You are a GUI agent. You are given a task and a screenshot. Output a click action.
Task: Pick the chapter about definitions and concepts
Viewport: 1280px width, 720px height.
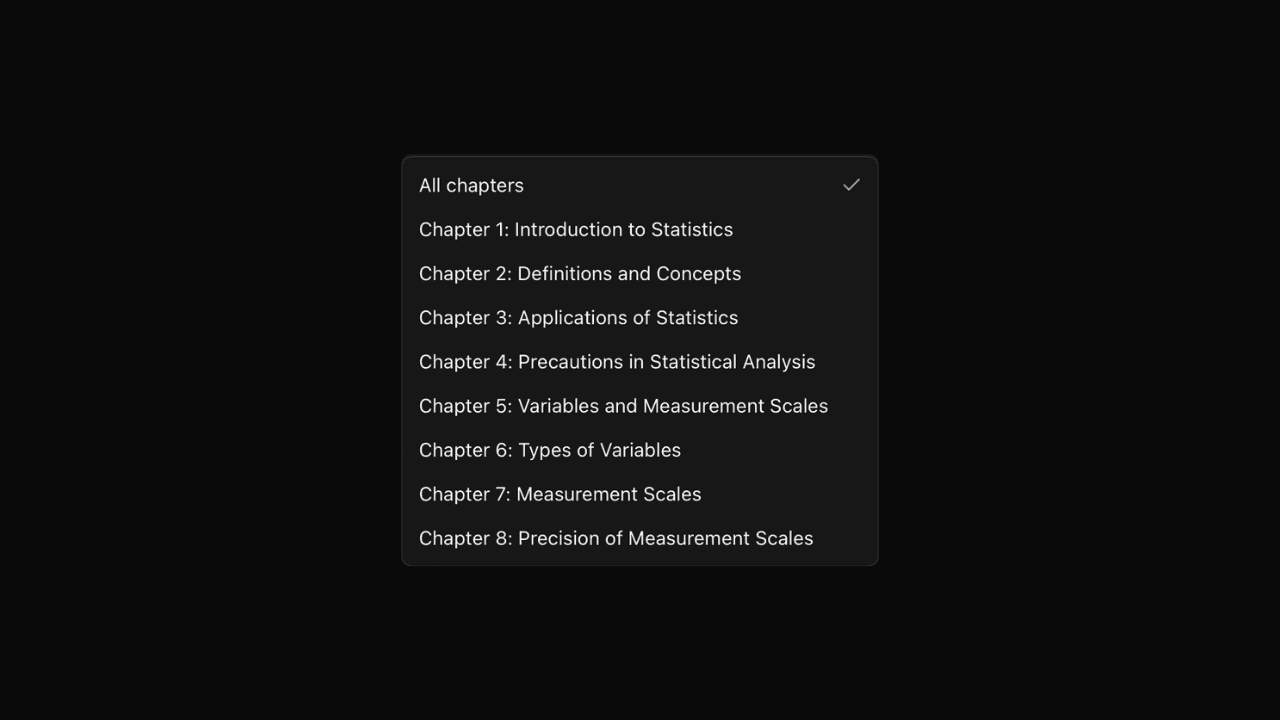(580, 273)
